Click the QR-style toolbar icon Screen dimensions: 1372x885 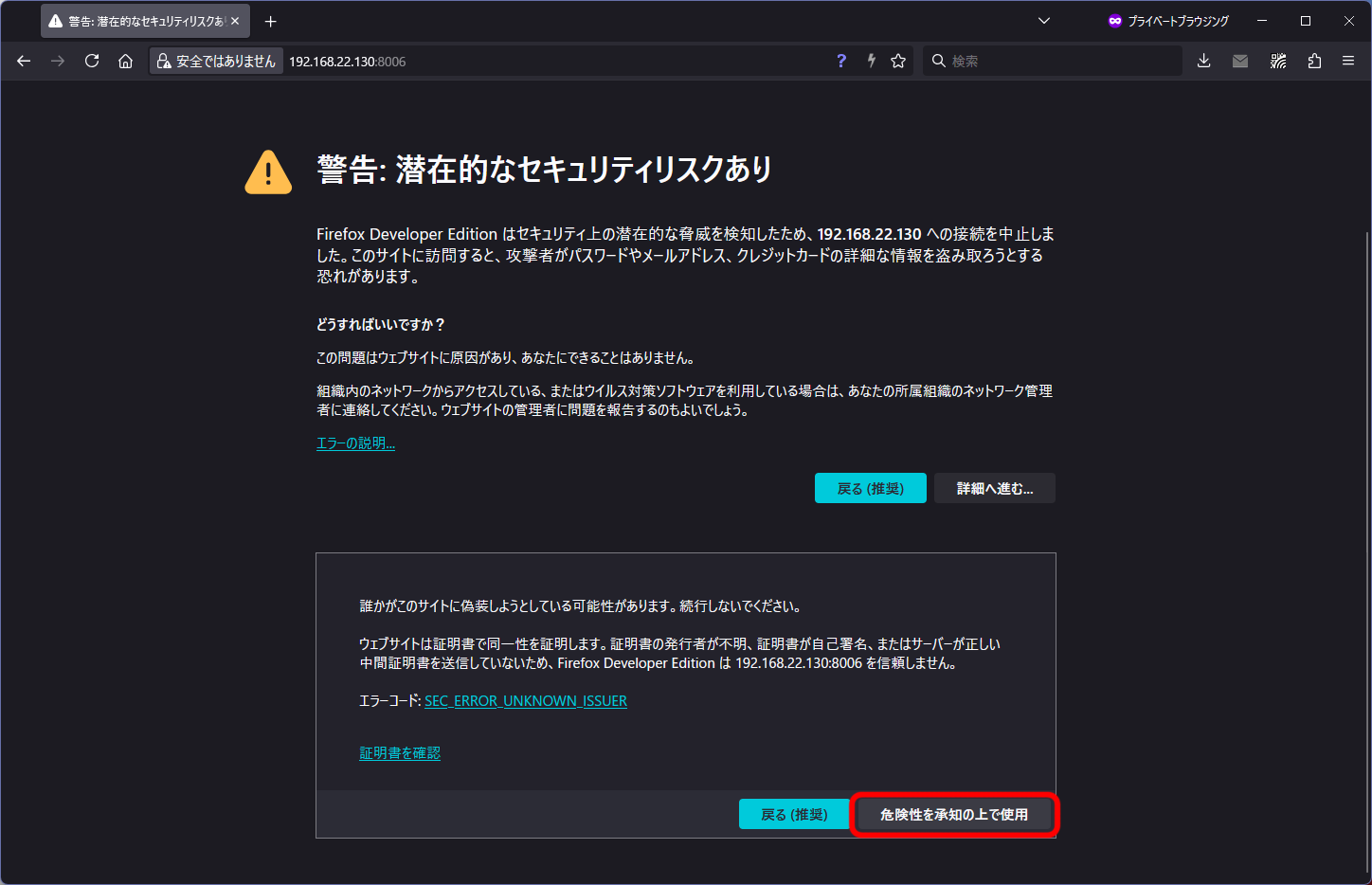tap(1278, 61)
